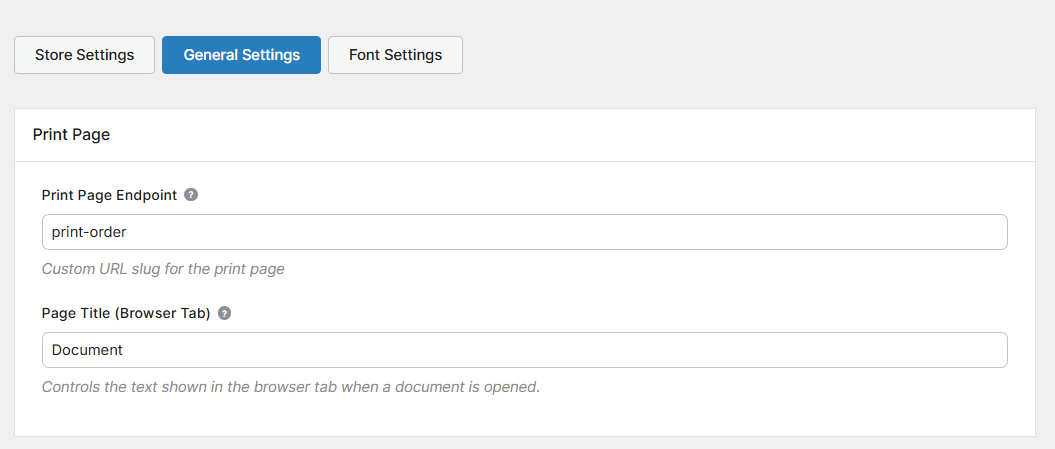Select the General Settings tab
Image resolution: width=1055 pixels, height=449 pixels.
241,55
